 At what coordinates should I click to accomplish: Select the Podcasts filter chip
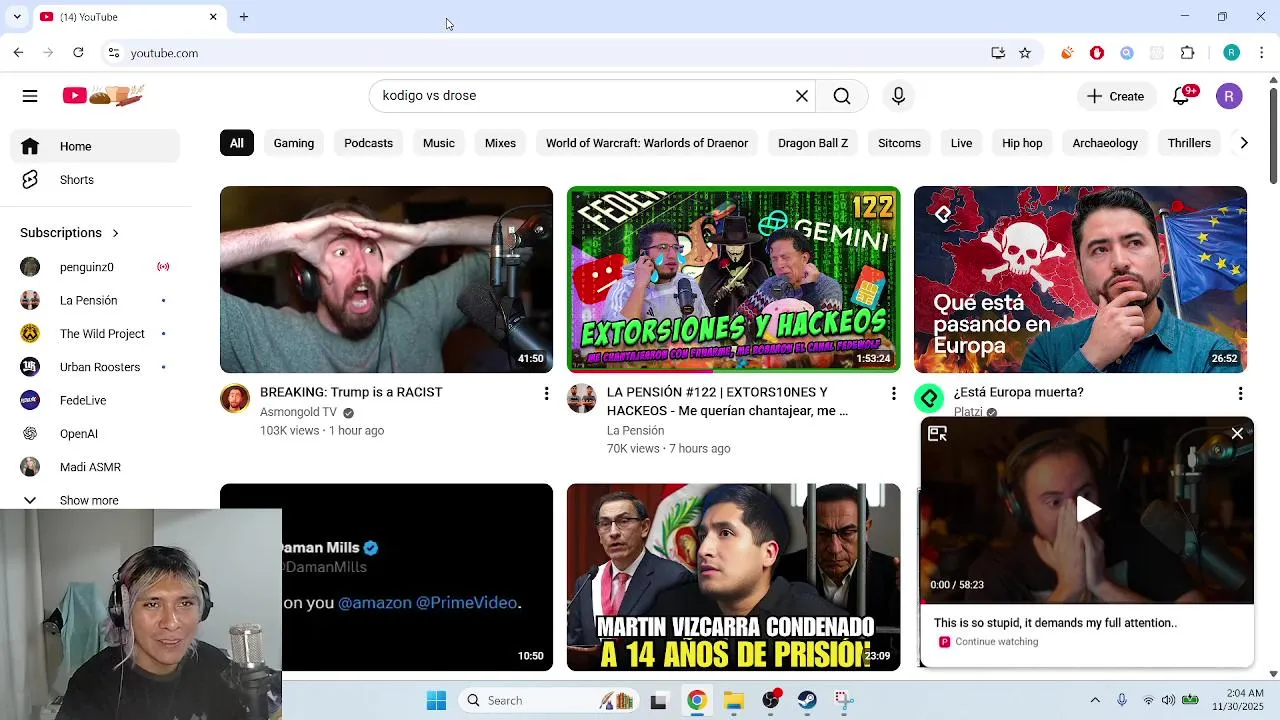(368, 143)
